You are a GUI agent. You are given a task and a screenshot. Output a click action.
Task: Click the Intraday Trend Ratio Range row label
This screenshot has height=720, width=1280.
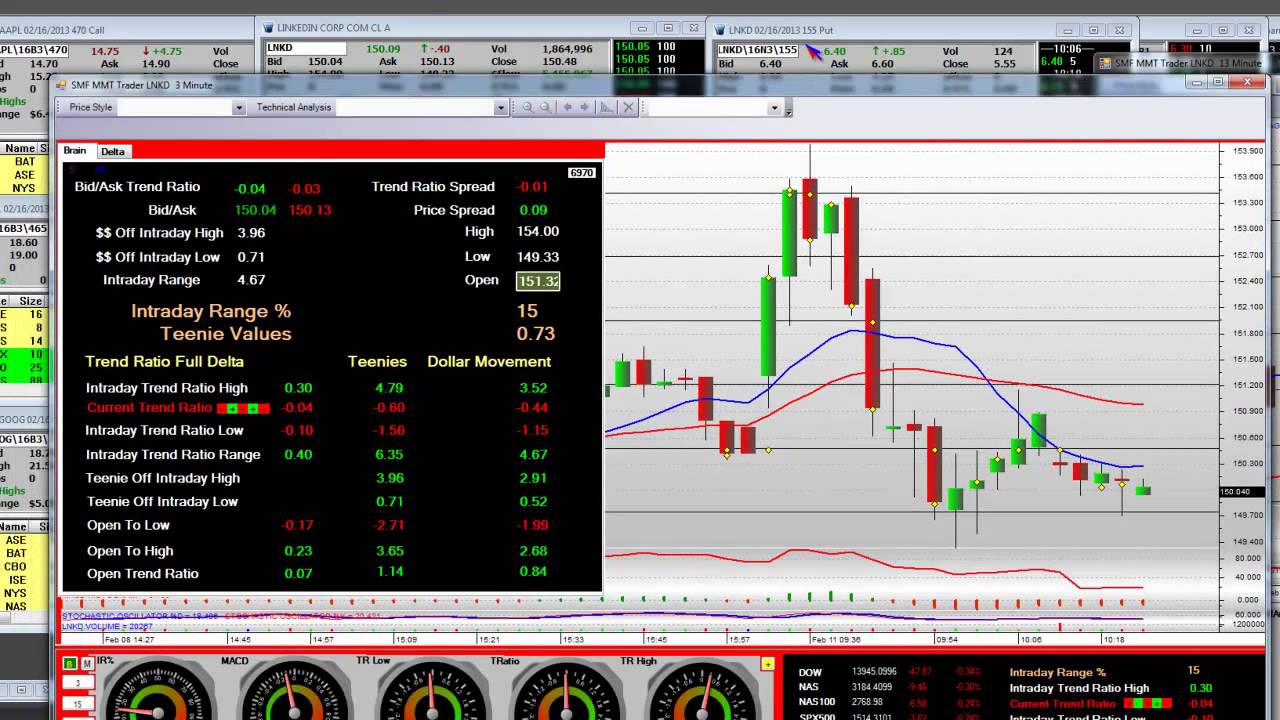[173, 455]
